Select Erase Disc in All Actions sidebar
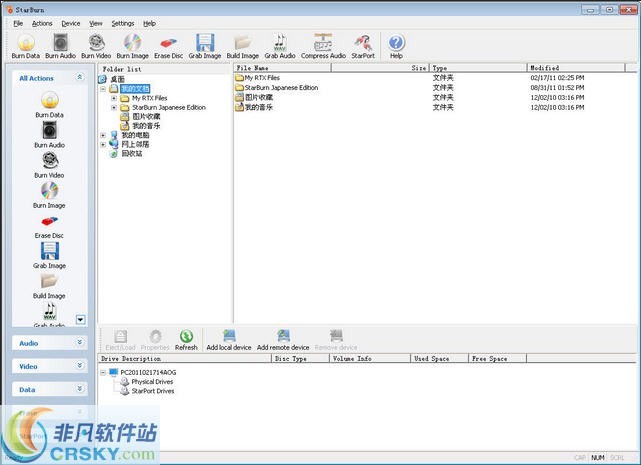 click(49, 227)
